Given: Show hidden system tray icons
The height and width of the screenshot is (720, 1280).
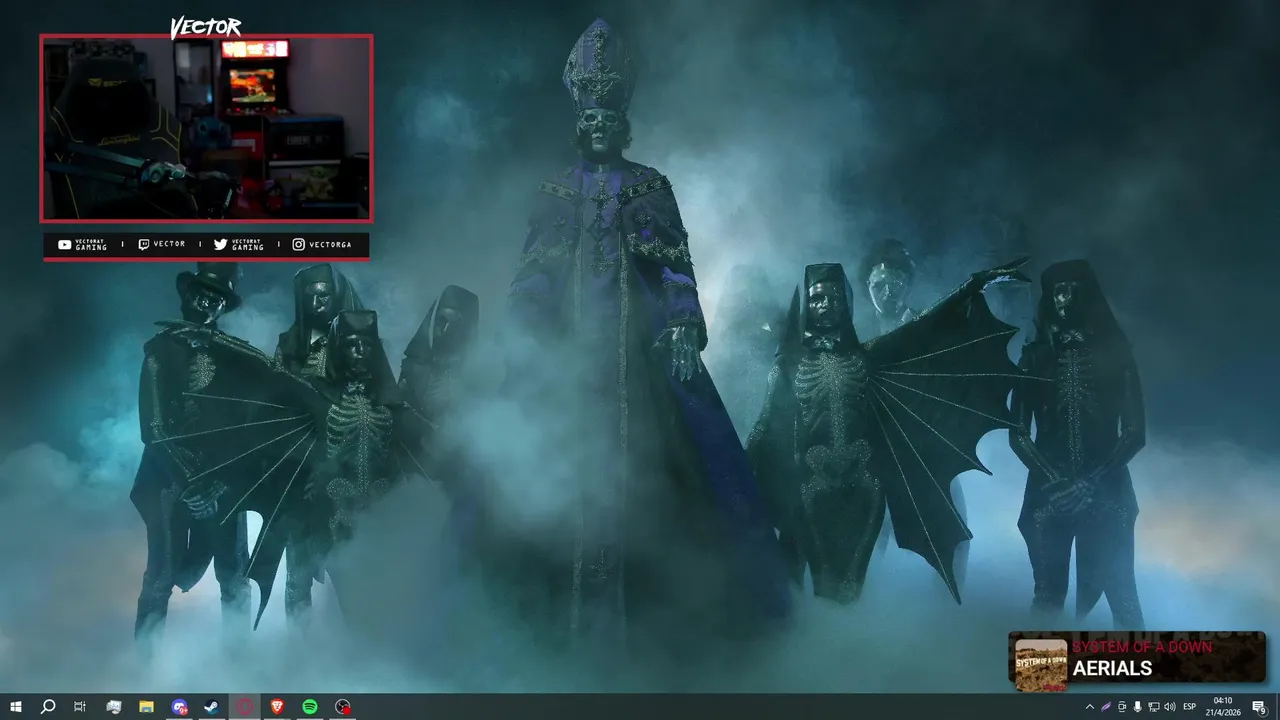Looking at the screenshot, I should pos(1090,707).
